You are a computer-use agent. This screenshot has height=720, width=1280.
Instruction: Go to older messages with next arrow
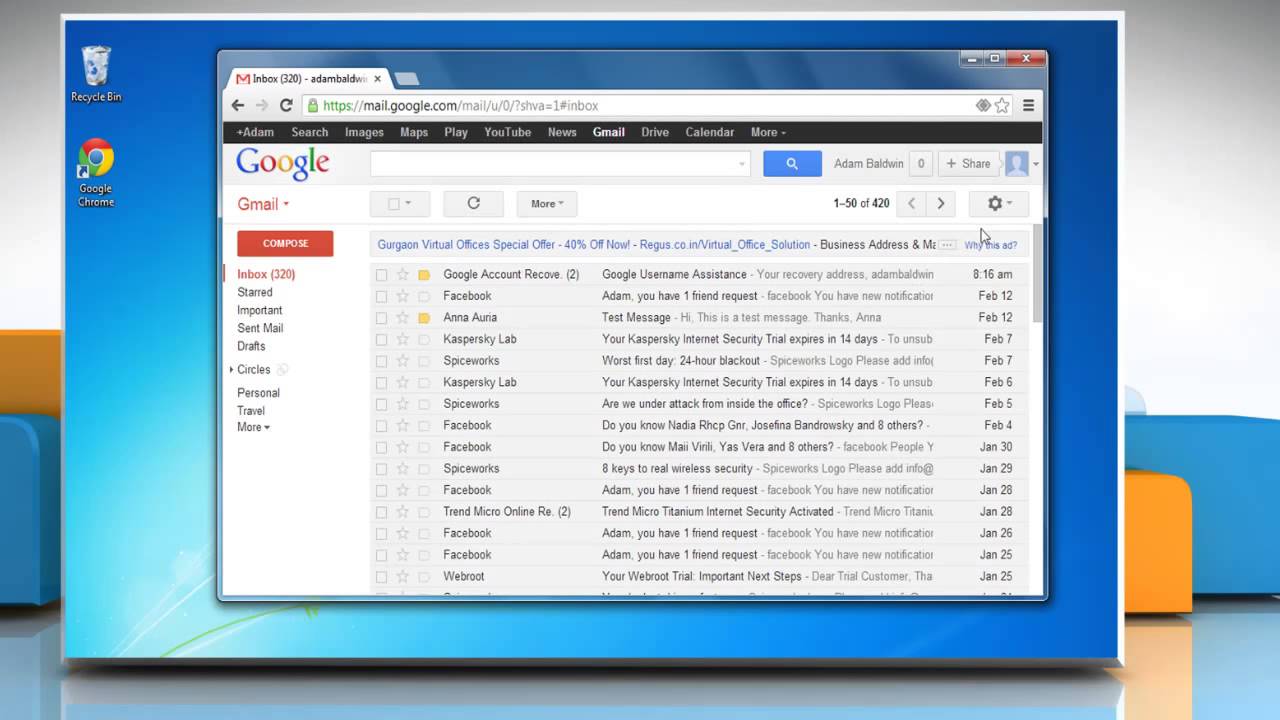pyautogui.click(x=941, y=203)
